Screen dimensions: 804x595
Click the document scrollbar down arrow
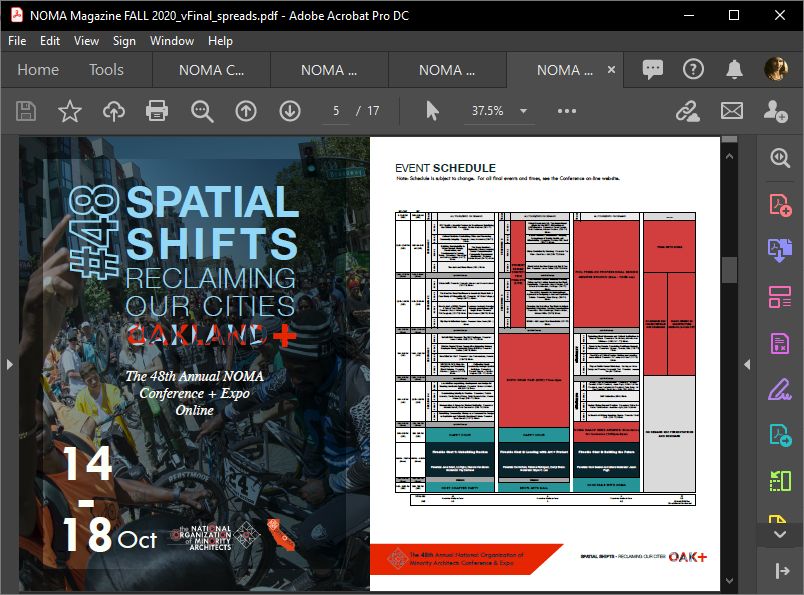tap(729, 581)
